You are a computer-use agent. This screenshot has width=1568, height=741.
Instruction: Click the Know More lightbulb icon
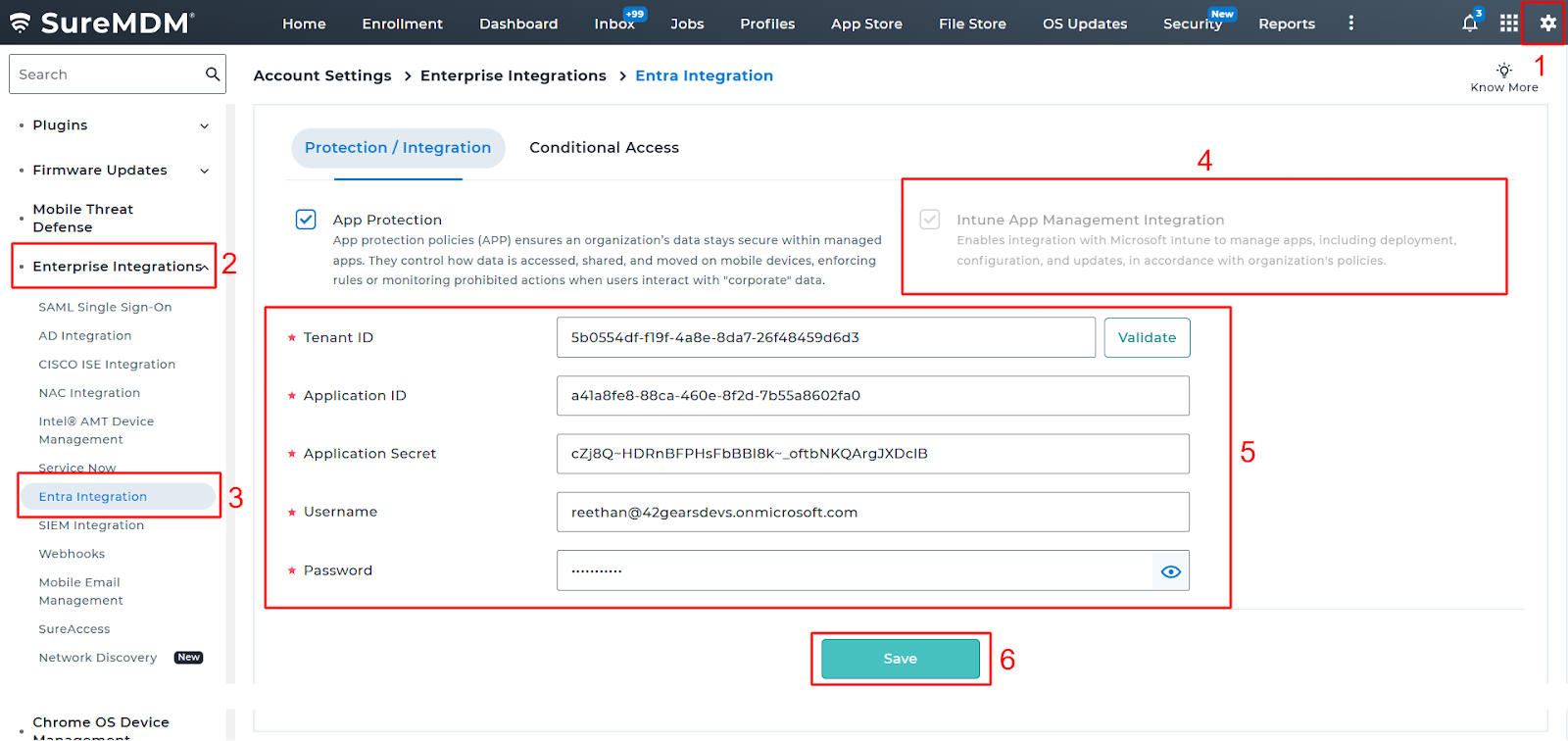[1503, 70]
